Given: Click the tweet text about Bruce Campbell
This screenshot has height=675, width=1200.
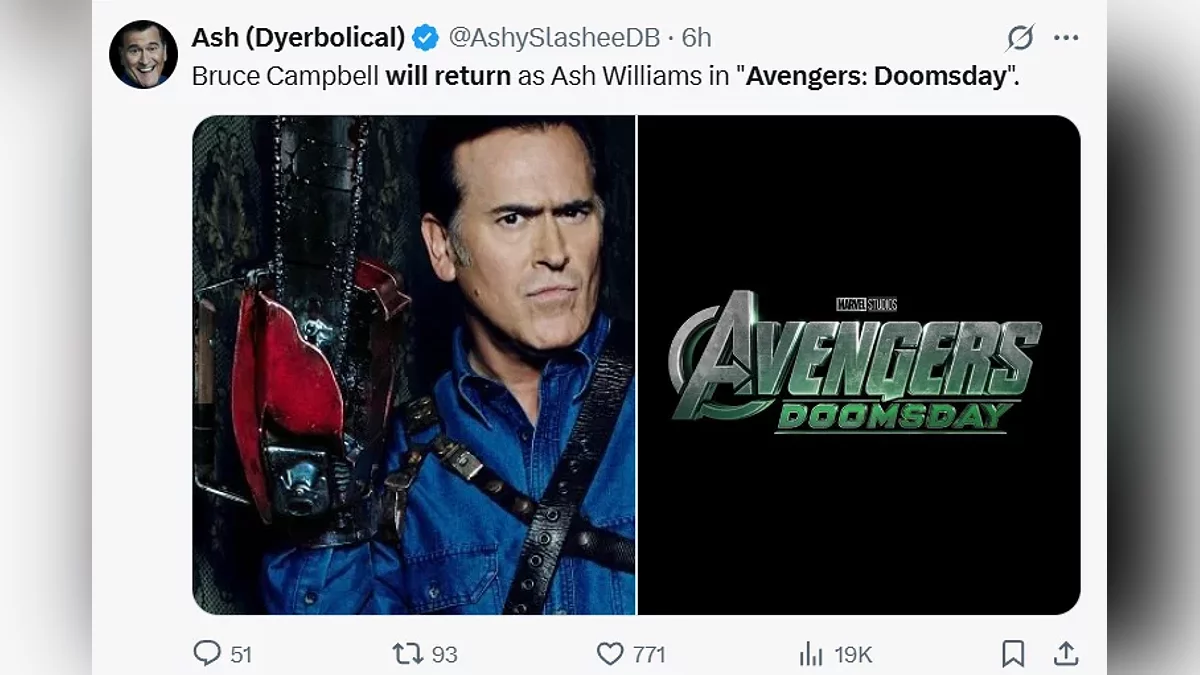Looking at the screenshot, I should click(x=605, y=76).
